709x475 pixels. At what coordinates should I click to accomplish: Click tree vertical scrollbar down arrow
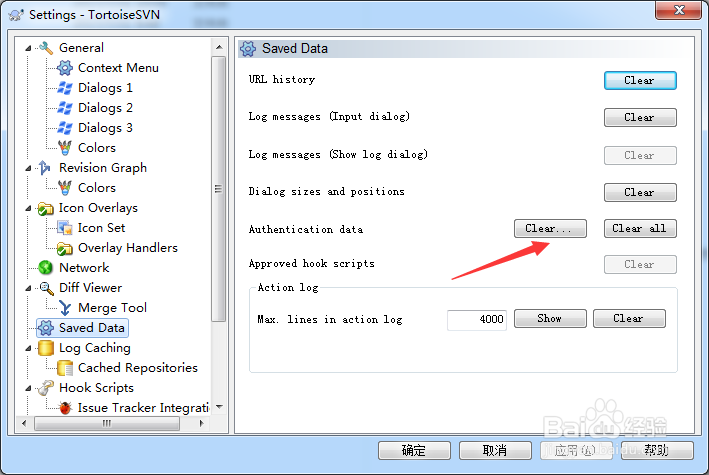click(219, 406)
